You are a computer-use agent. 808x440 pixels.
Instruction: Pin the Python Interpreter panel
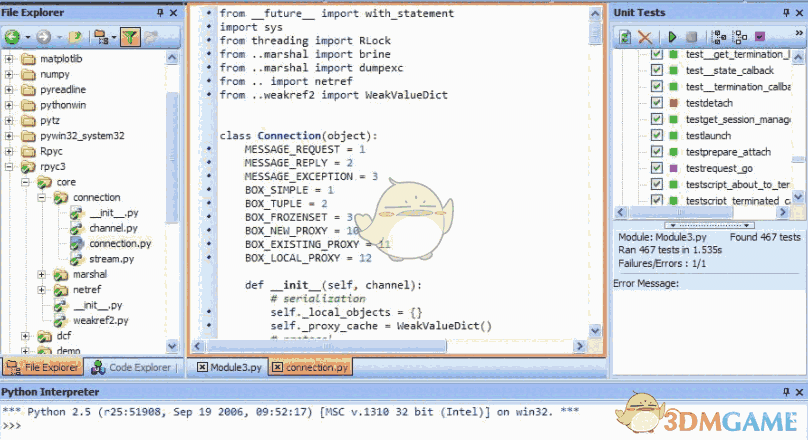point(786,392)
